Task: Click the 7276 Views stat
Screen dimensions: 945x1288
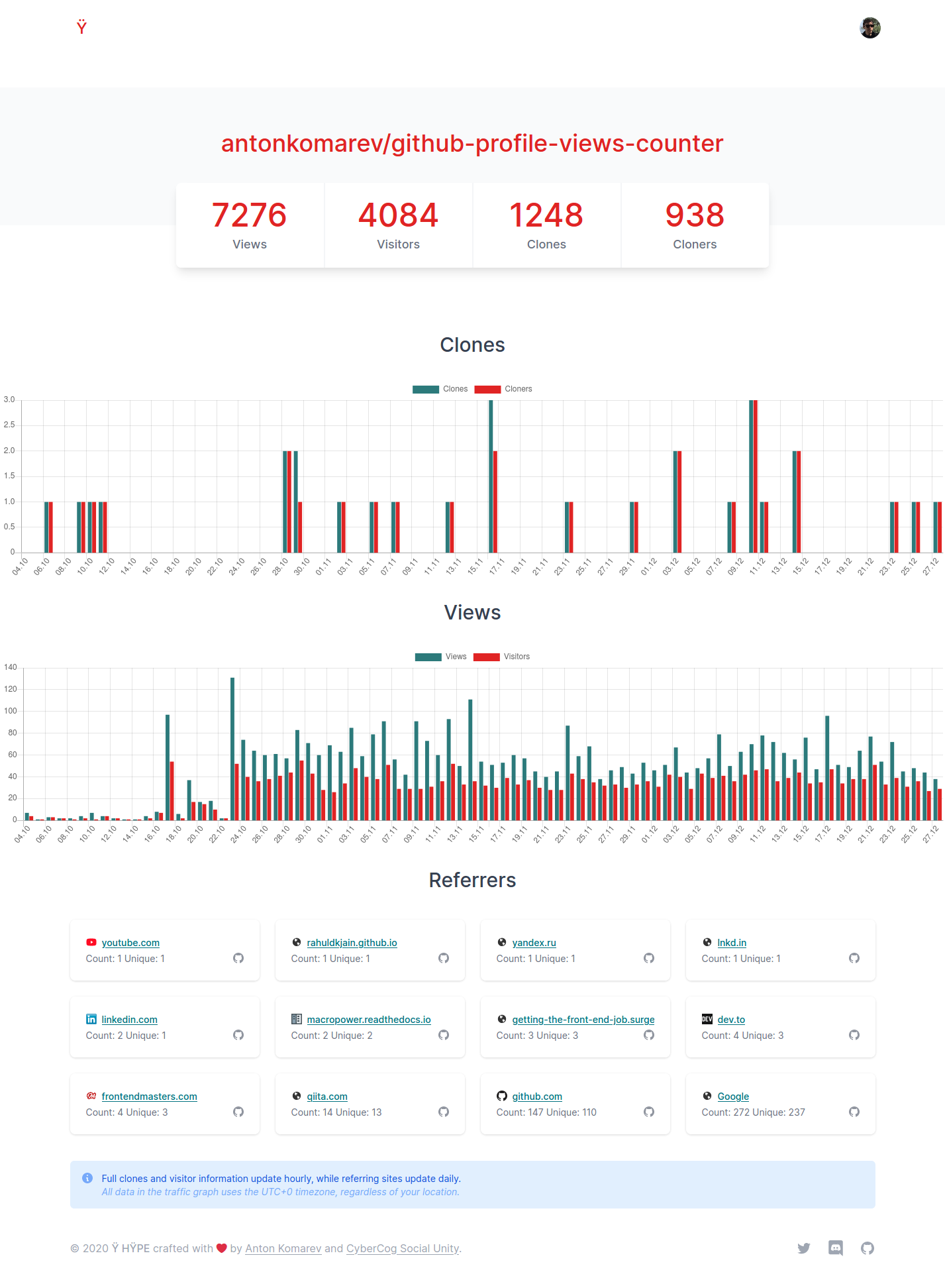Action: [250, 225]
